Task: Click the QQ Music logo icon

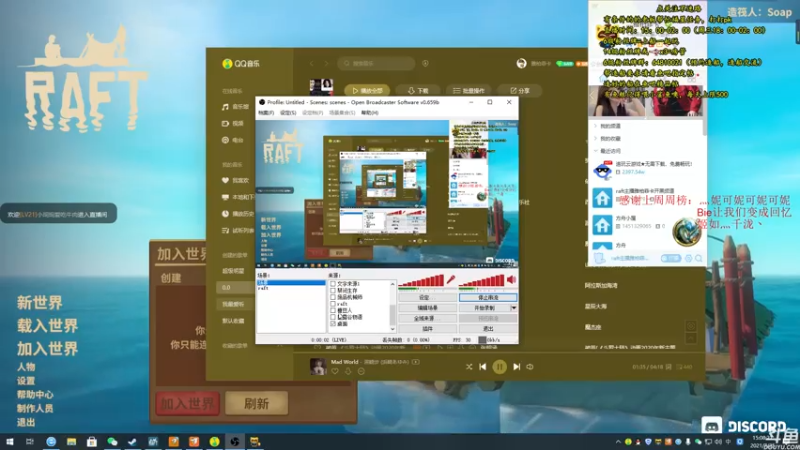Action: (x=227, y=64)
